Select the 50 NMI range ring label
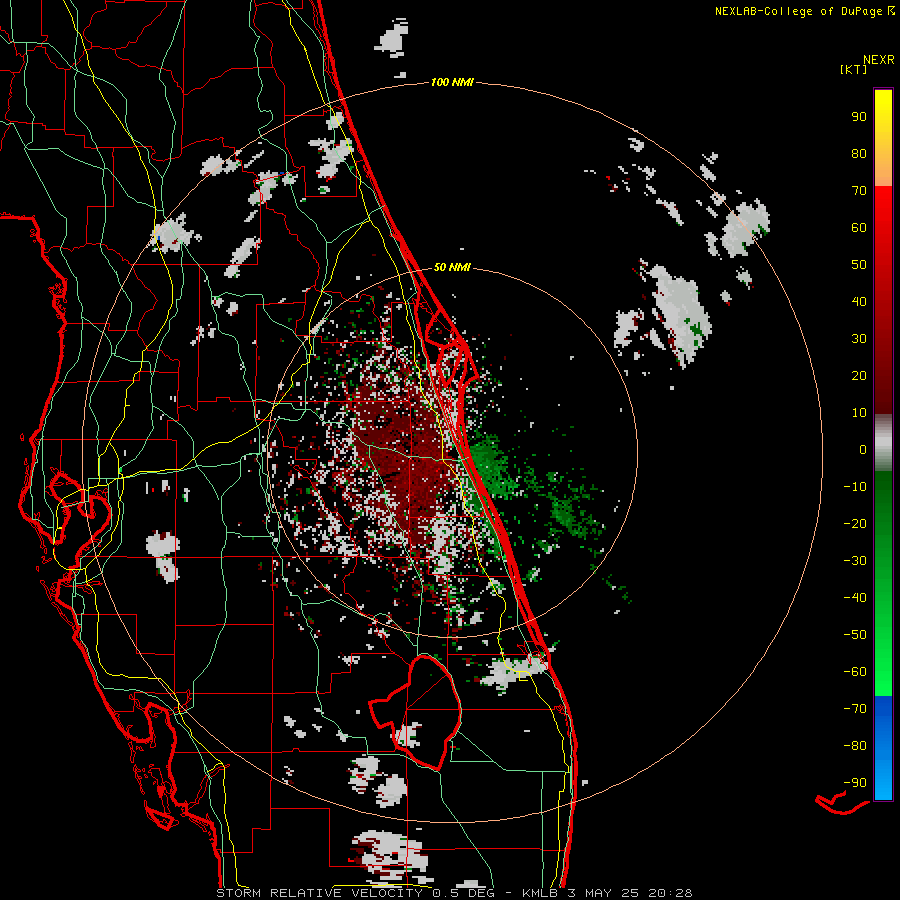 click(452, 267)
